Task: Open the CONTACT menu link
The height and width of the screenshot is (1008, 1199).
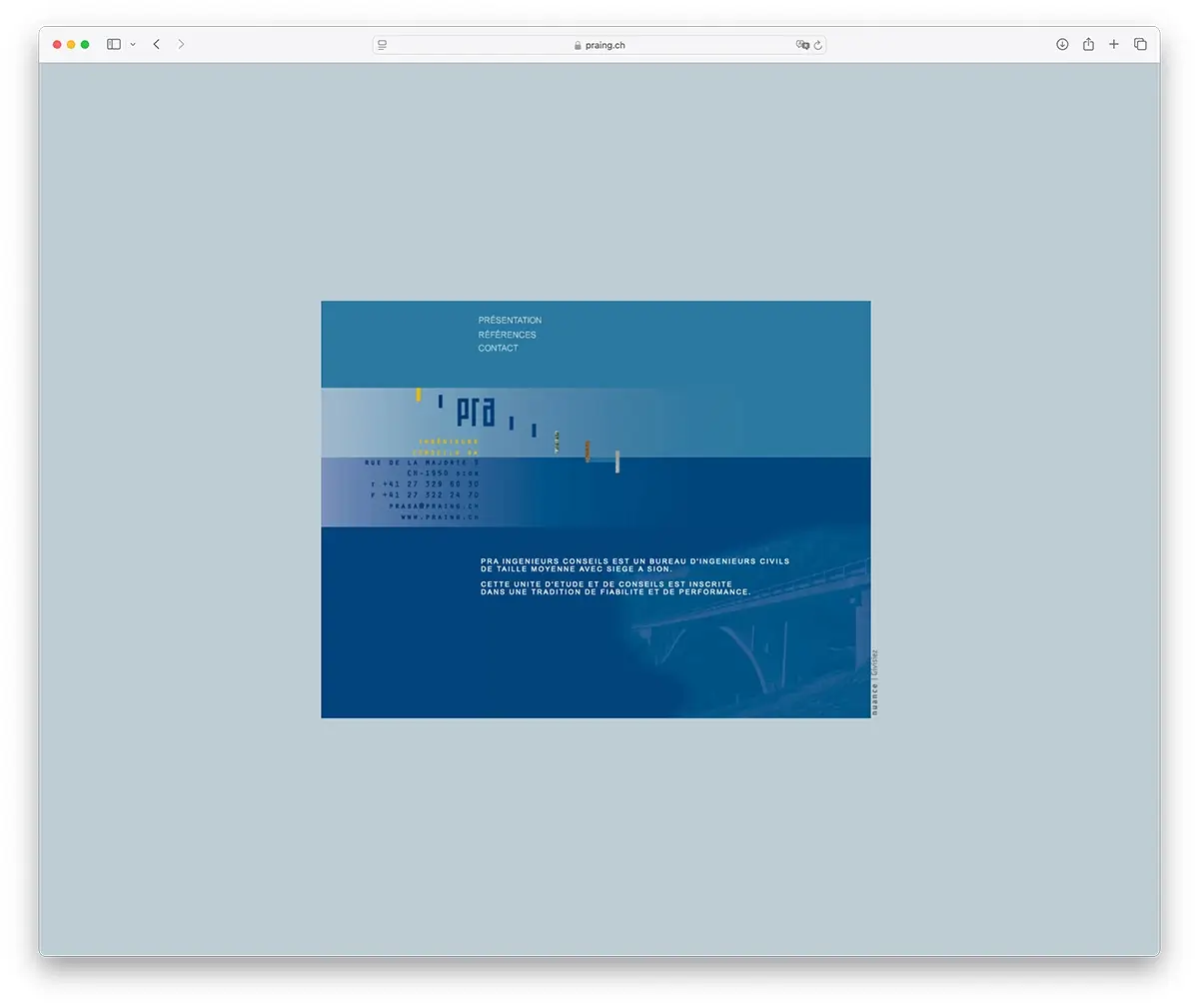Action: [x=498, y=348]
